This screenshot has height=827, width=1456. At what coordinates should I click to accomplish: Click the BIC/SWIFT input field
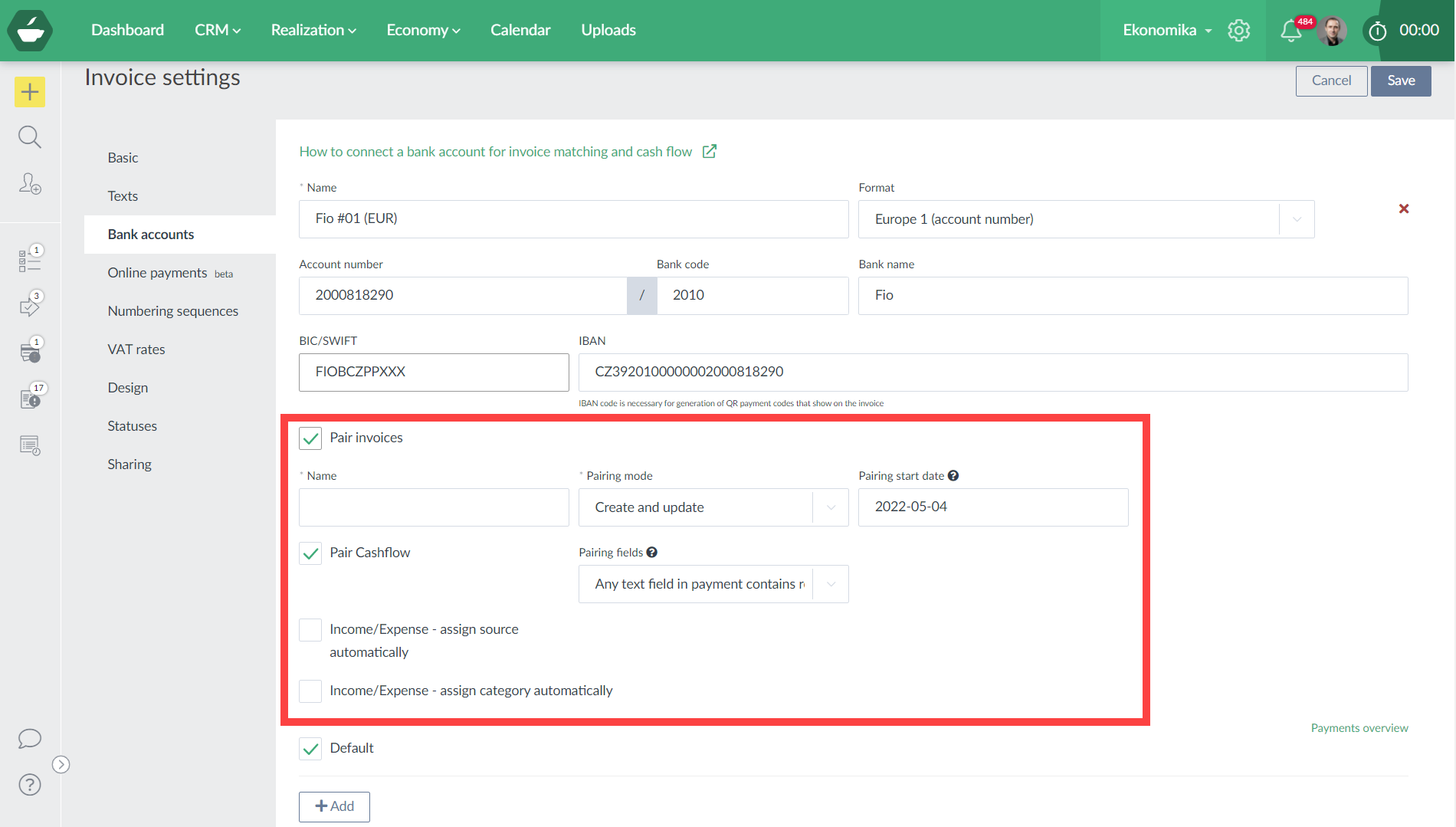coord(434,372)
